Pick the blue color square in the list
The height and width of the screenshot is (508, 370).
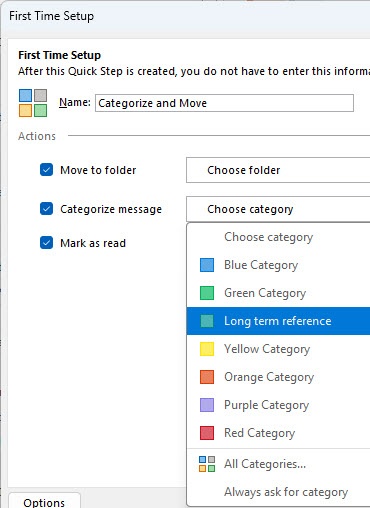pos(207,265)
